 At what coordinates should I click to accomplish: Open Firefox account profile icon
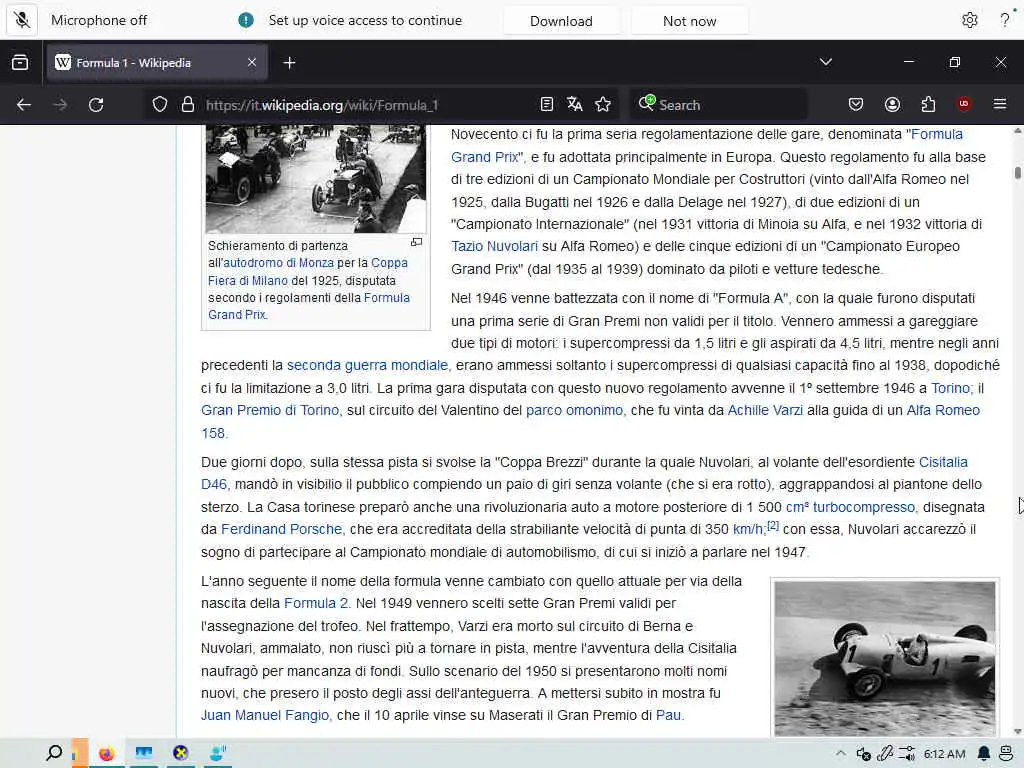(x=892, y=104)
